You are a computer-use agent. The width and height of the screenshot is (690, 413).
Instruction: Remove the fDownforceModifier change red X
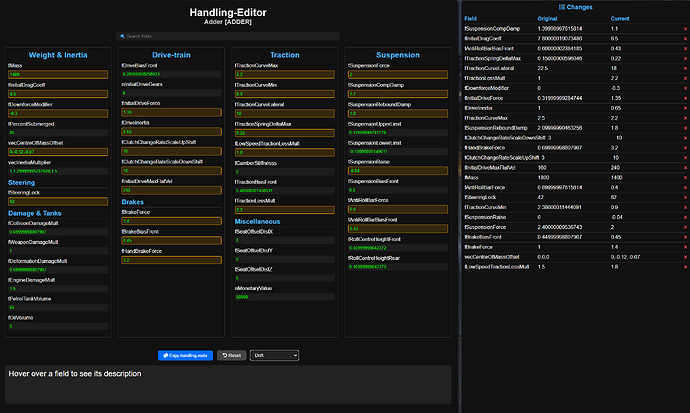pos(685,88)
